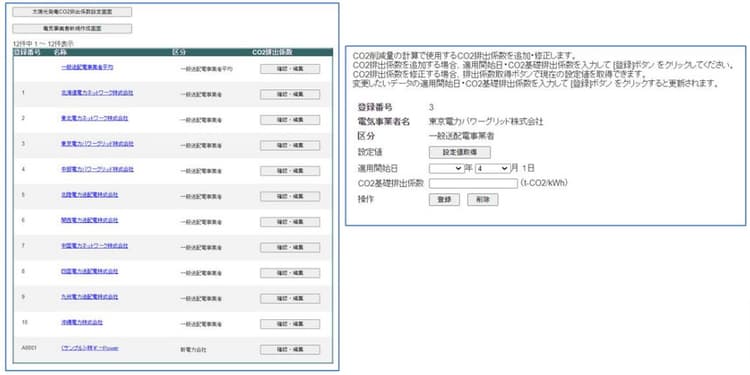Open the 適用開始日 year dropdown
Image resolution: width=750 pixels, height=375 pixels.
click(x=446, y=168)
